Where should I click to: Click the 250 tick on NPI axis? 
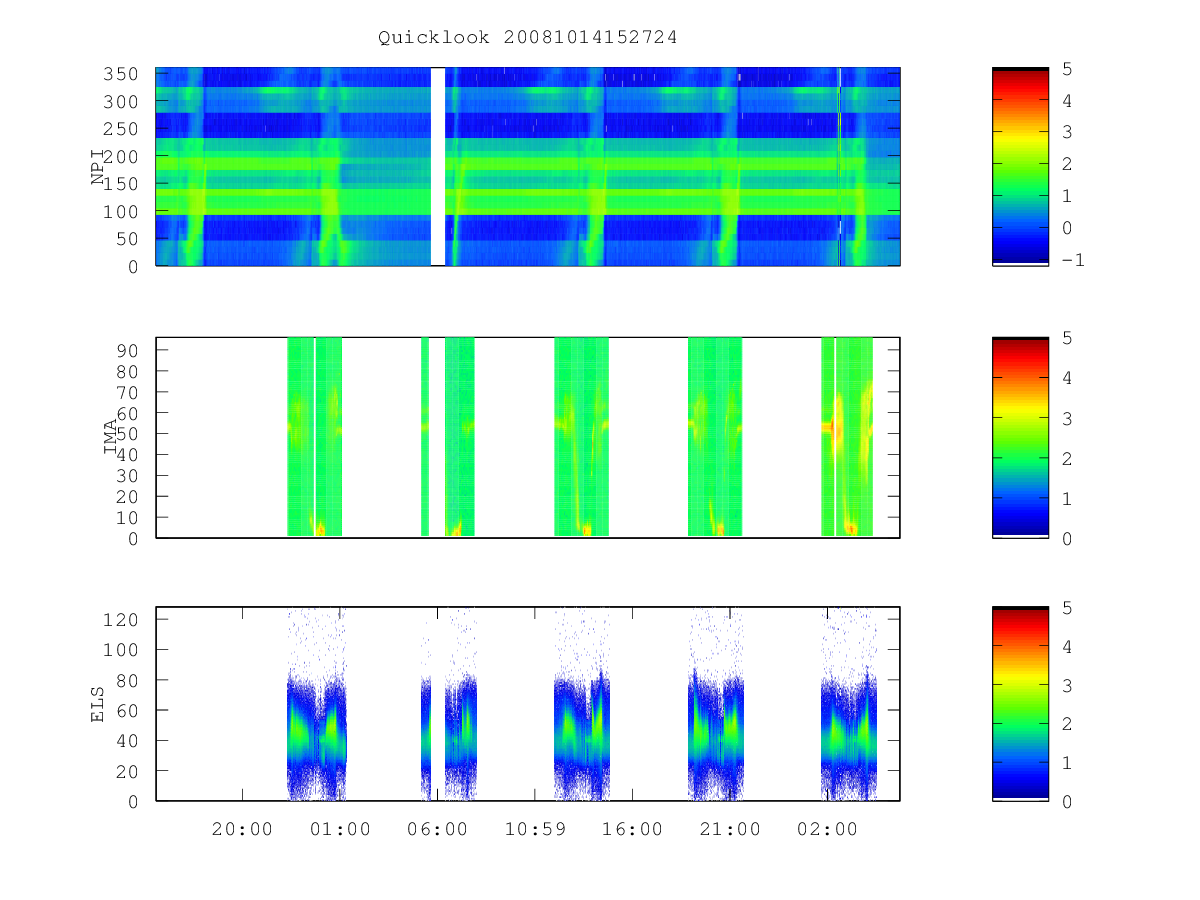122,129
